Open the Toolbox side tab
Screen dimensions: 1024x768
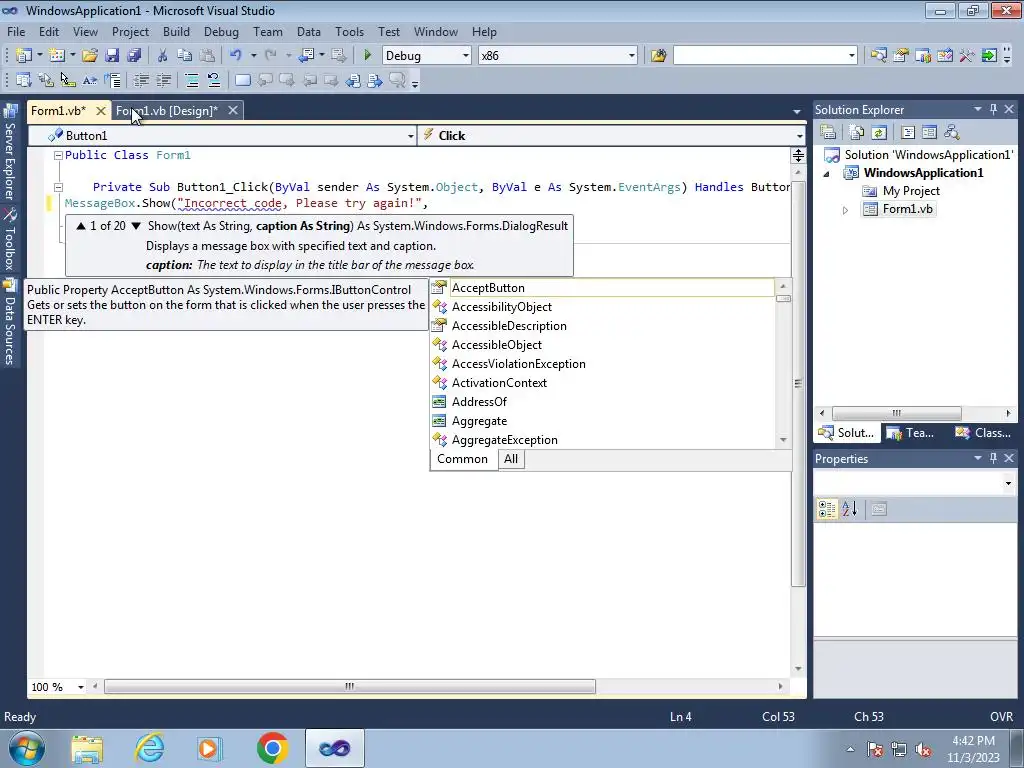coord(10,240)
